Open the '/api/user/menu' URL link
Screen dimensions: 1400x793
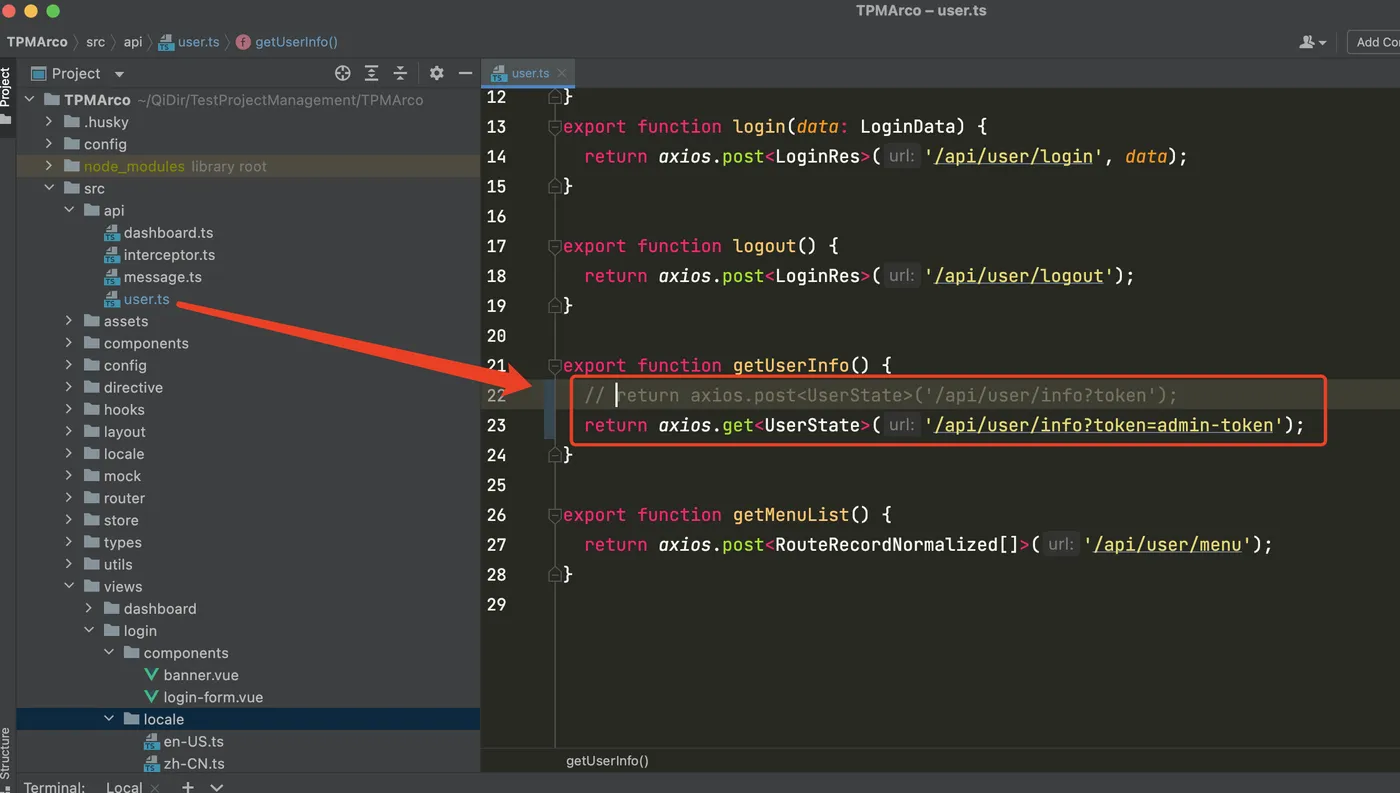point(1167,545)
